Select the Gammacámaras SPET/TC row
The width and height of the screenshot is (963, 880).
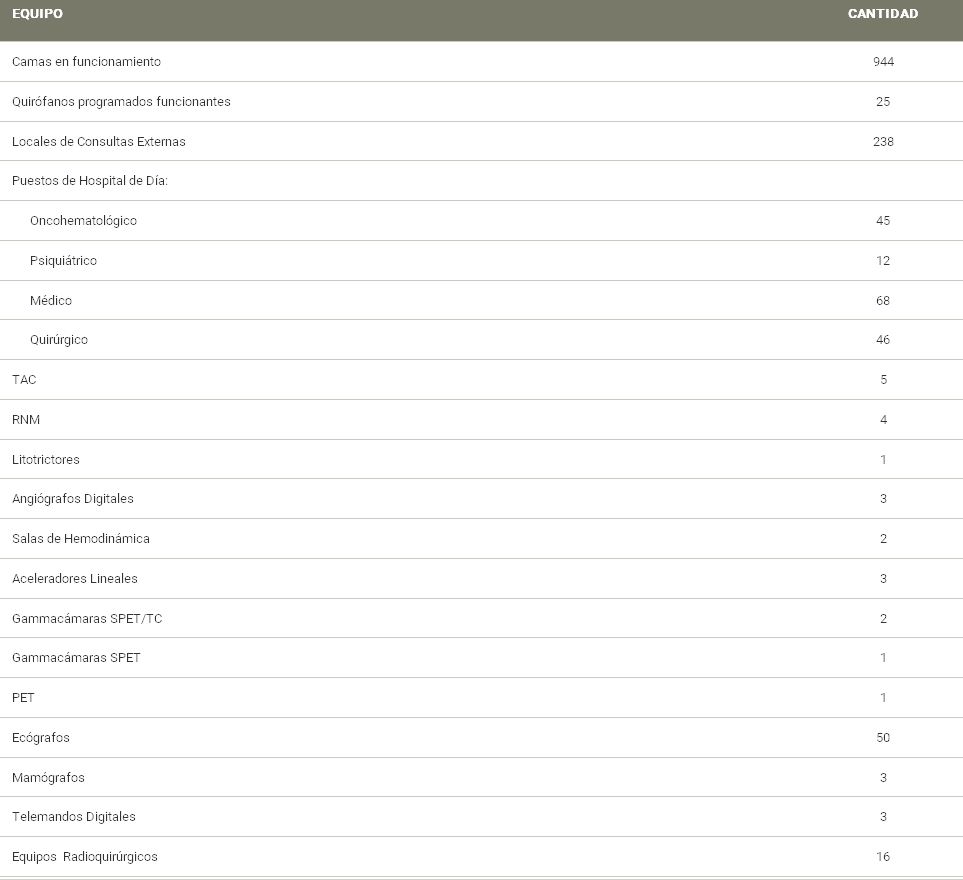point(87,619)
